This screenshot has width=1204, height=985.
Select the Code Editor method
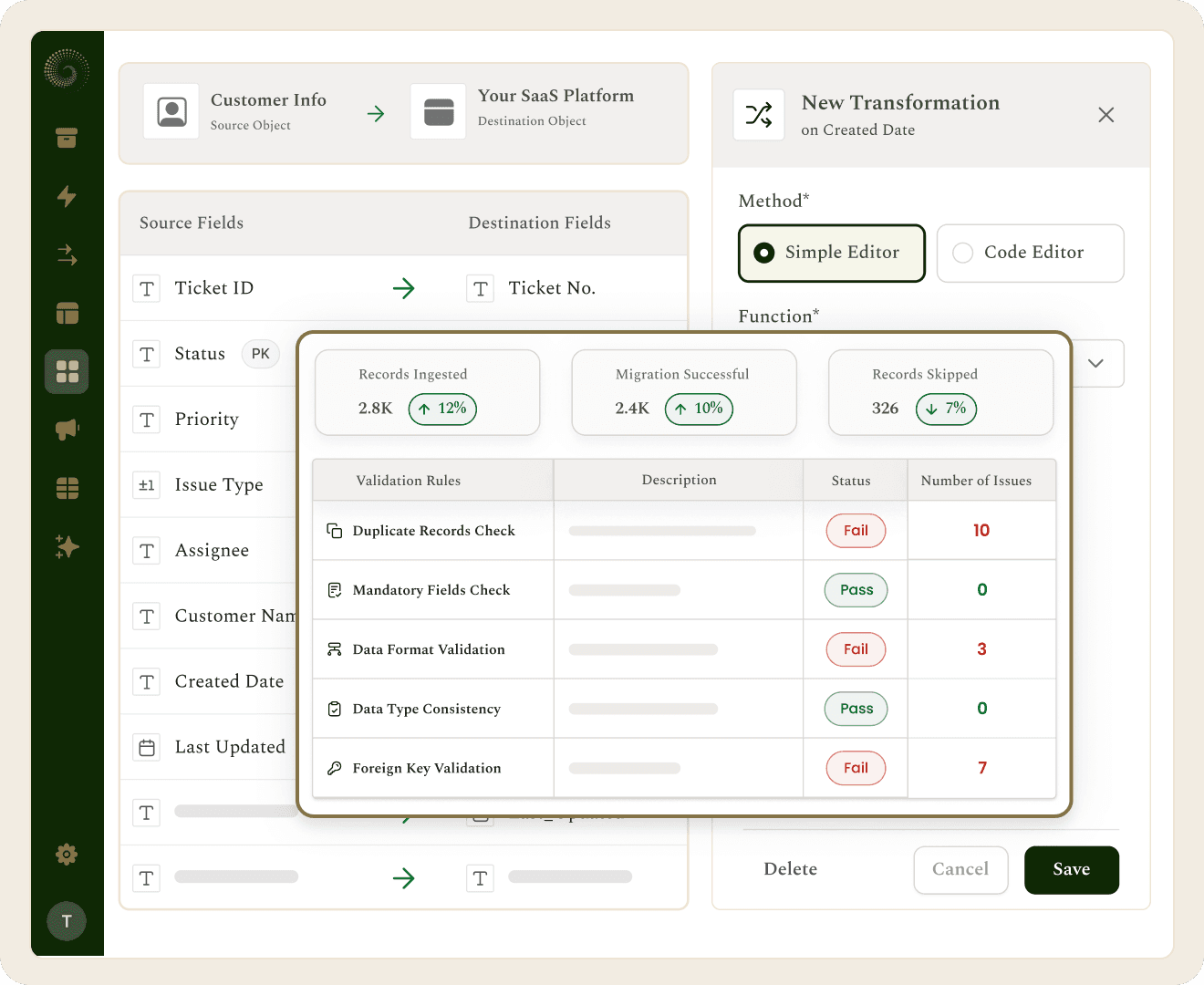[1031, 253]
